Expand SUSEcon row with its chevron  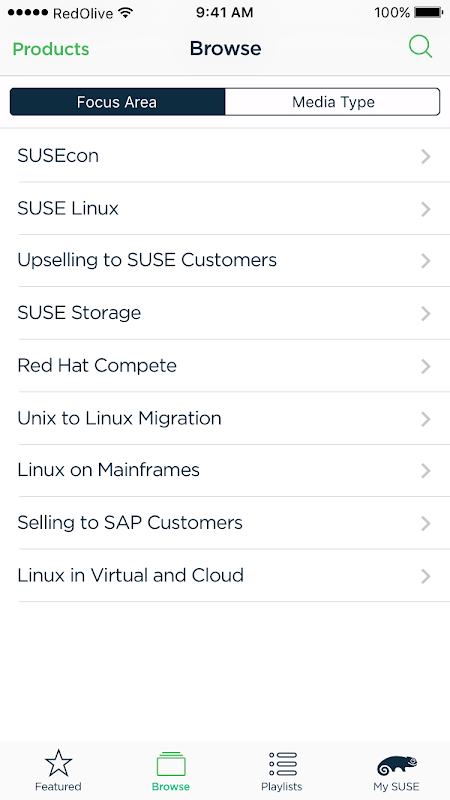pyautogui.click(x=426, y=157)
